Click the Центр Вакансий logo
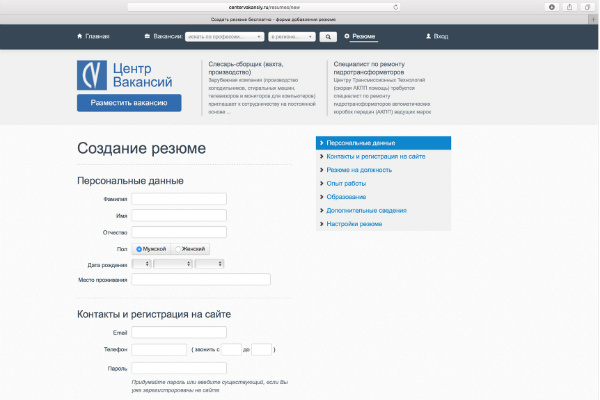Image resolution: width=600 pixels, height=400 pixels. 128,75
